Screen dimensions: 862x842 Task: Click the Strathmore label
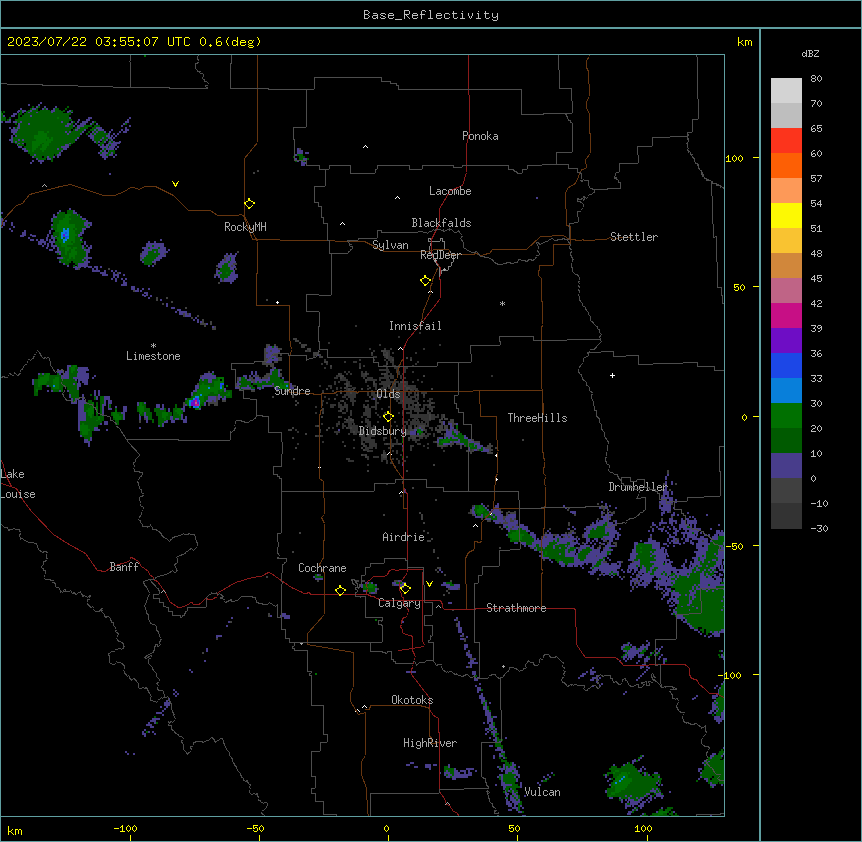click(x=516, y=608)
